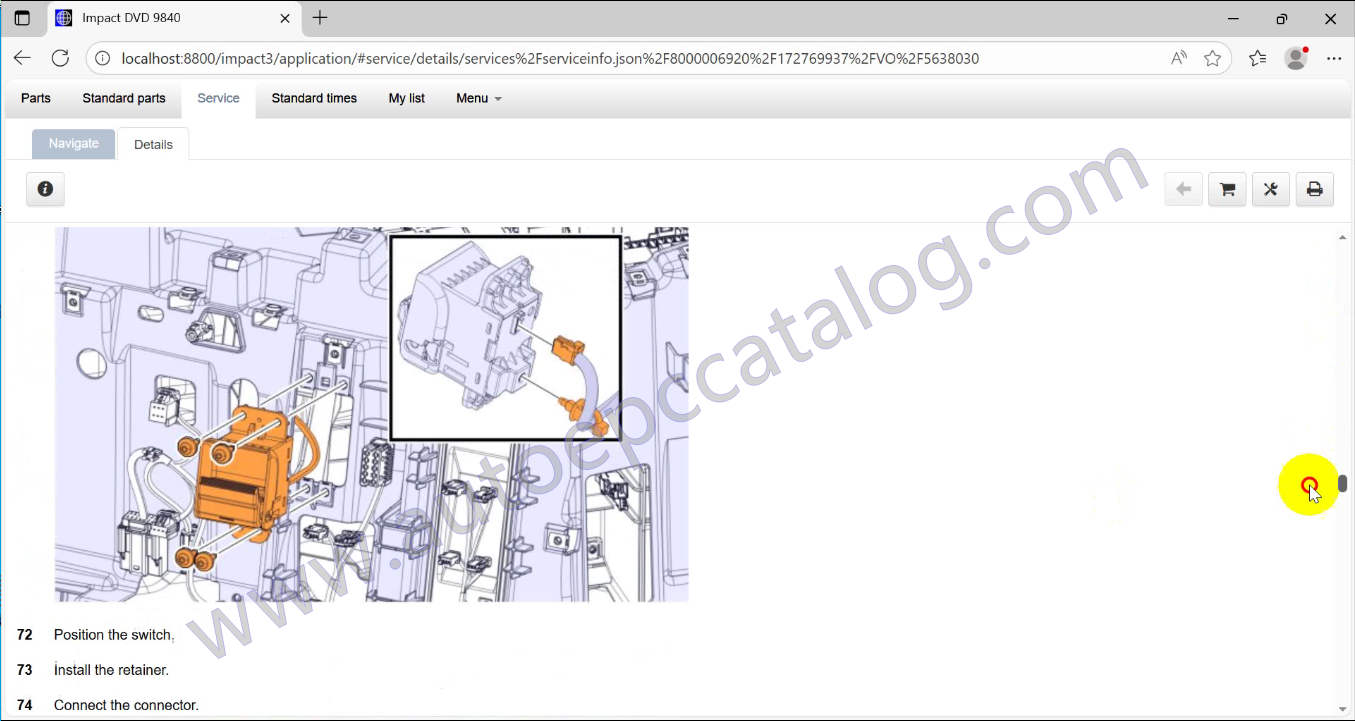
Task: Click the information icon button
Action: click(x=45, y=189)
